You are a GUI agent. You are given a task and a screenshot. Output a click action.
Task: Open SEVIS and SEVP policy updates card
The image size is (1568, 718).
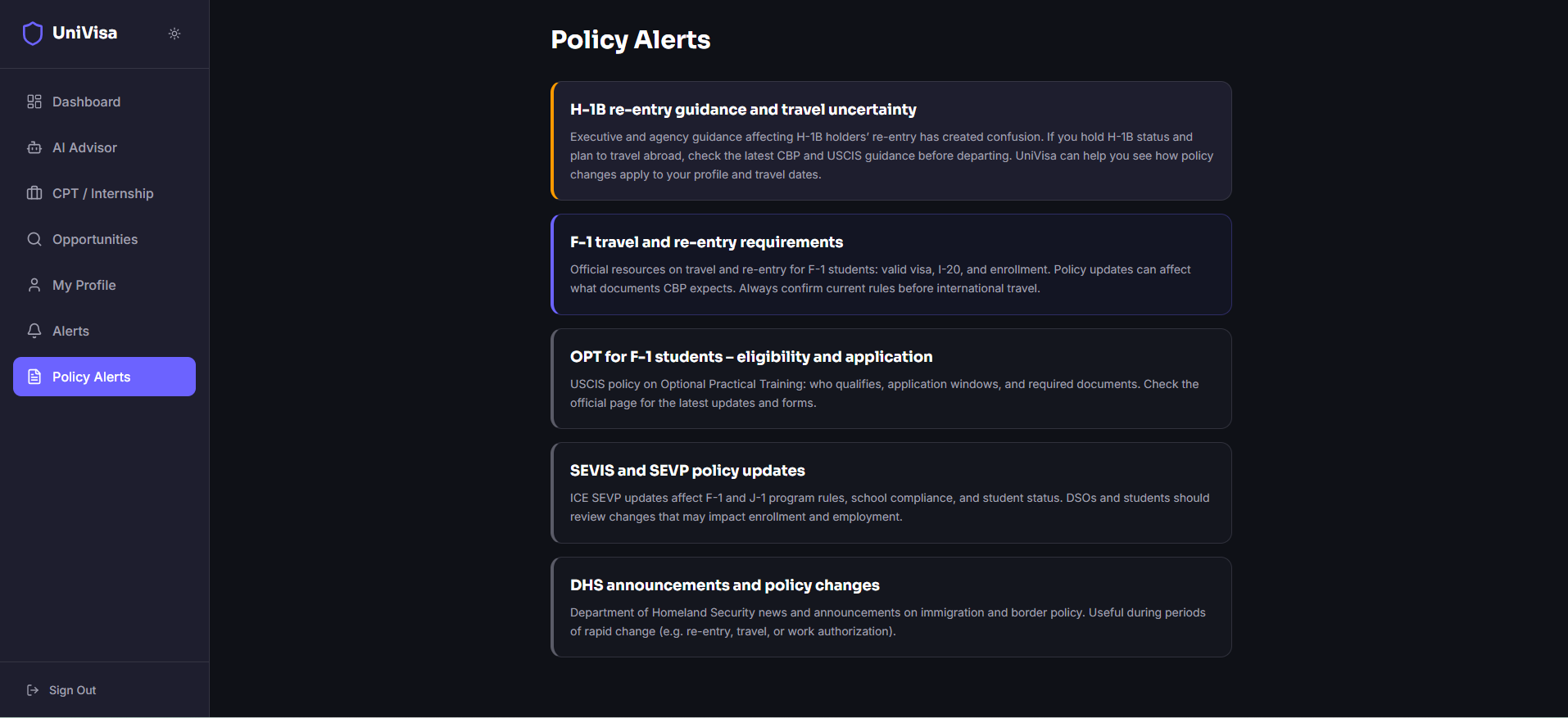tap(891, 493)
